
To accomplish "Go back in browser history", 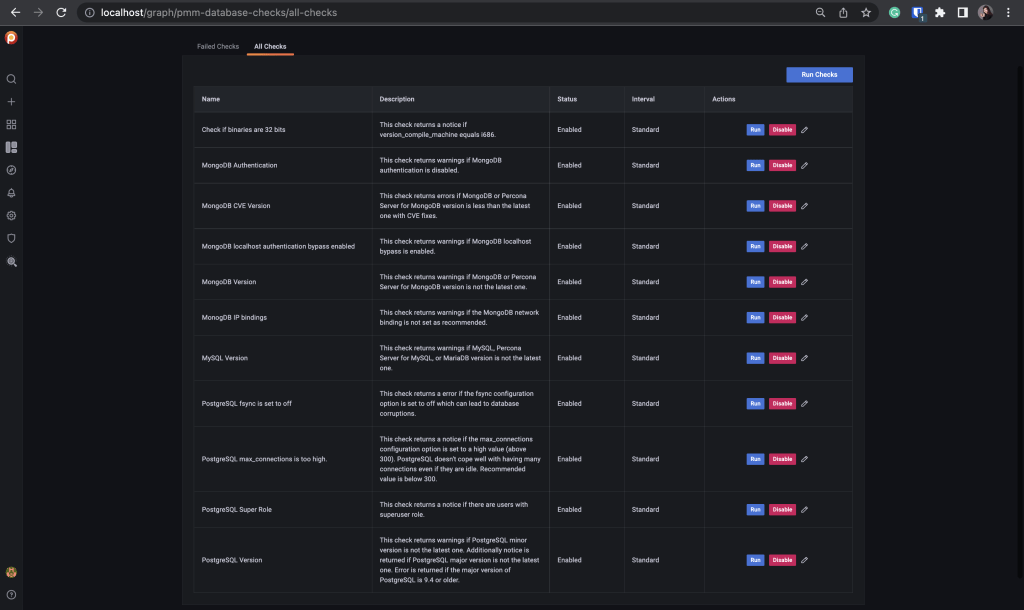I will [15, 12].
